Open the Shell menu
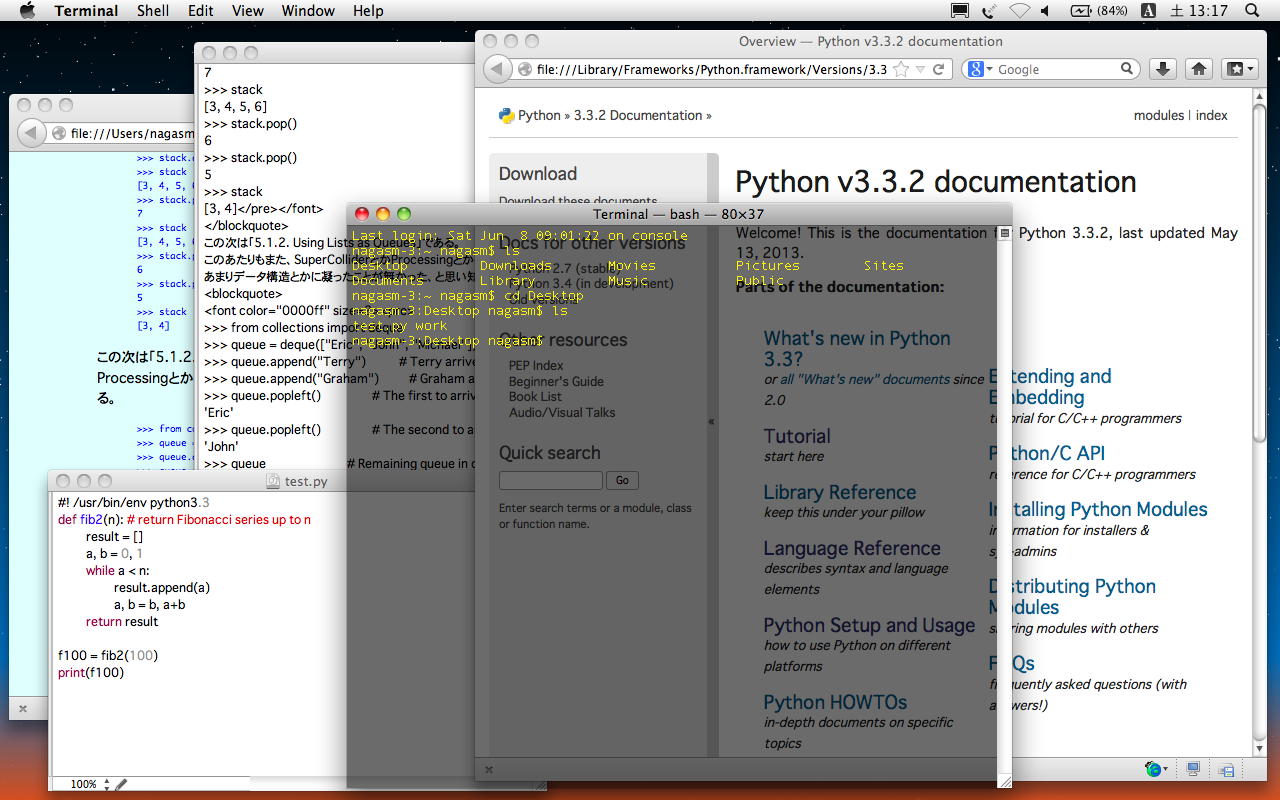1280x800 pixels. point(153,11)
